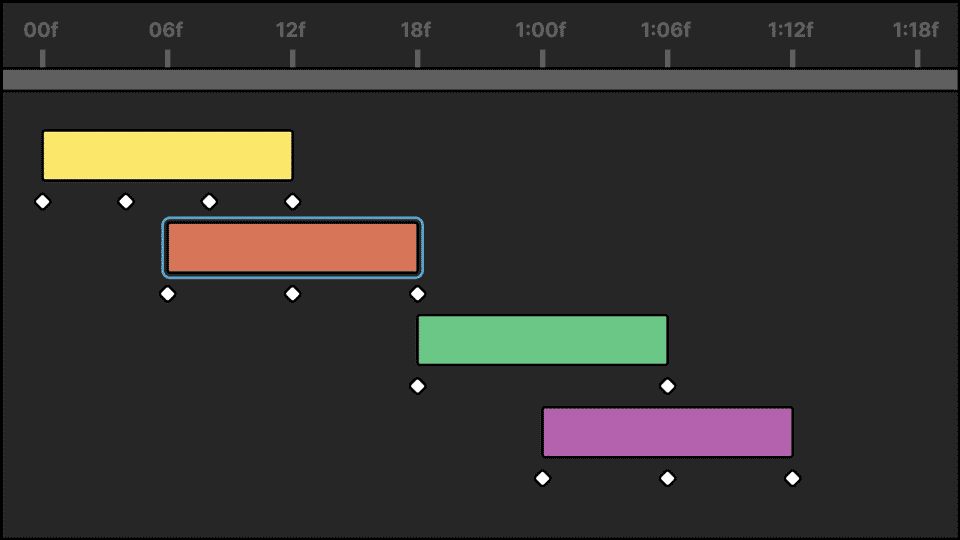Click the 1:18f tick mark on ruler

tap(917, 58)
